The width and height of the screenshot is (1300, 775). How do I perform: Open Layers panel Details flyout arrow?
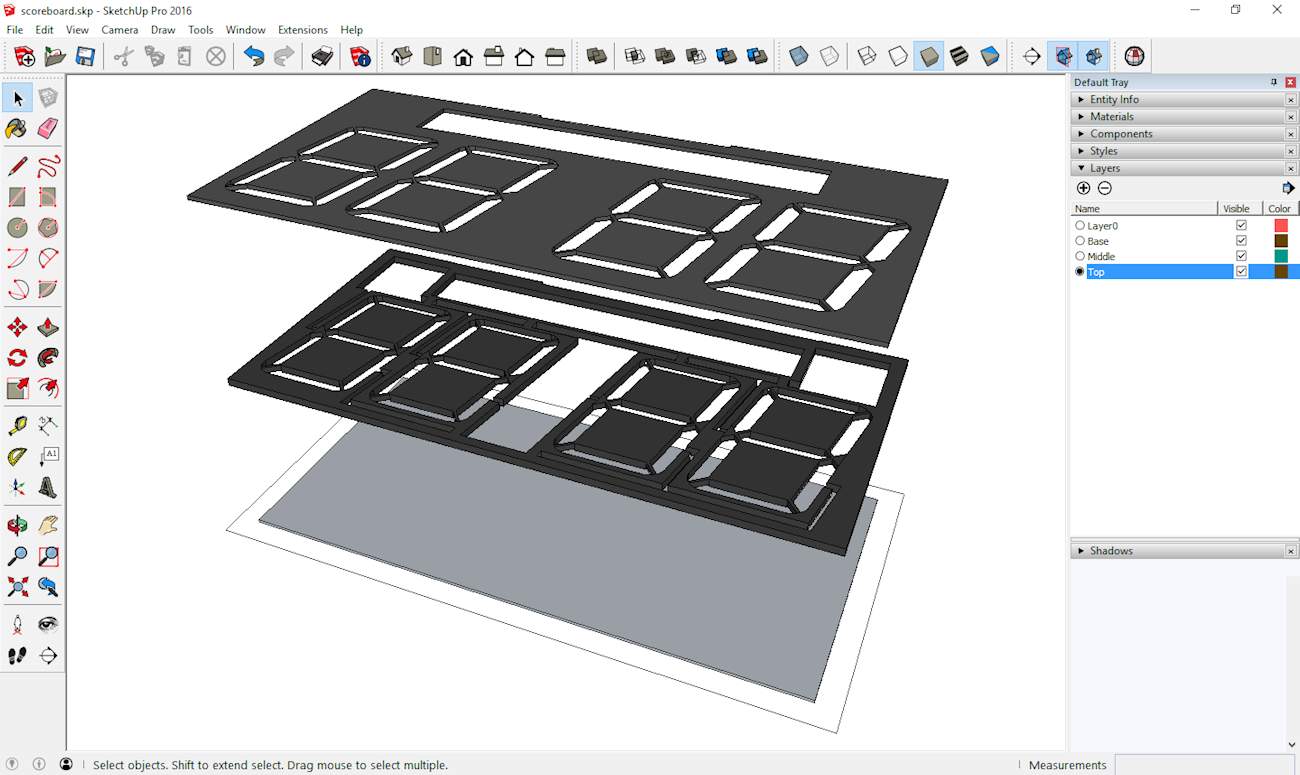tap(1288, 188)
